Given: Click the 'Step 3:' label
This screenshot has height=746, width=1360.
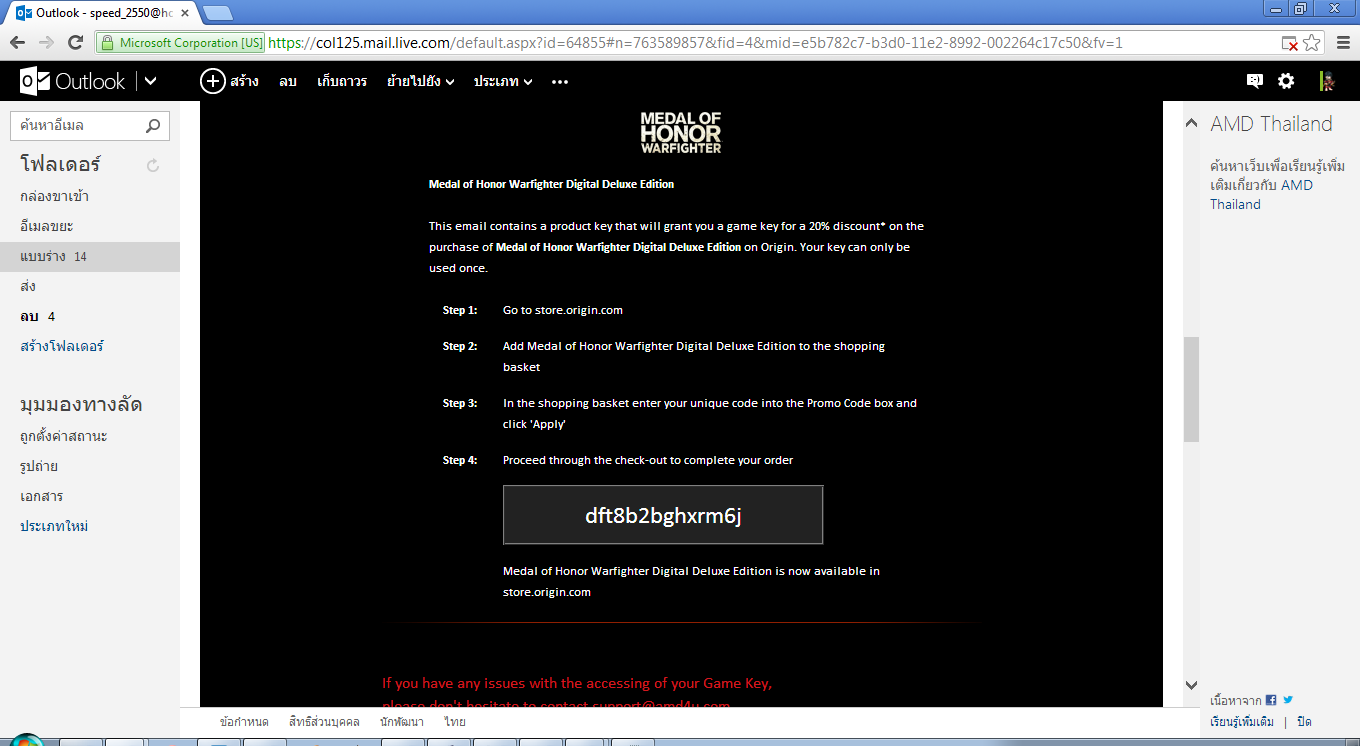Looking at the screenshot, I should coord(460,403).
